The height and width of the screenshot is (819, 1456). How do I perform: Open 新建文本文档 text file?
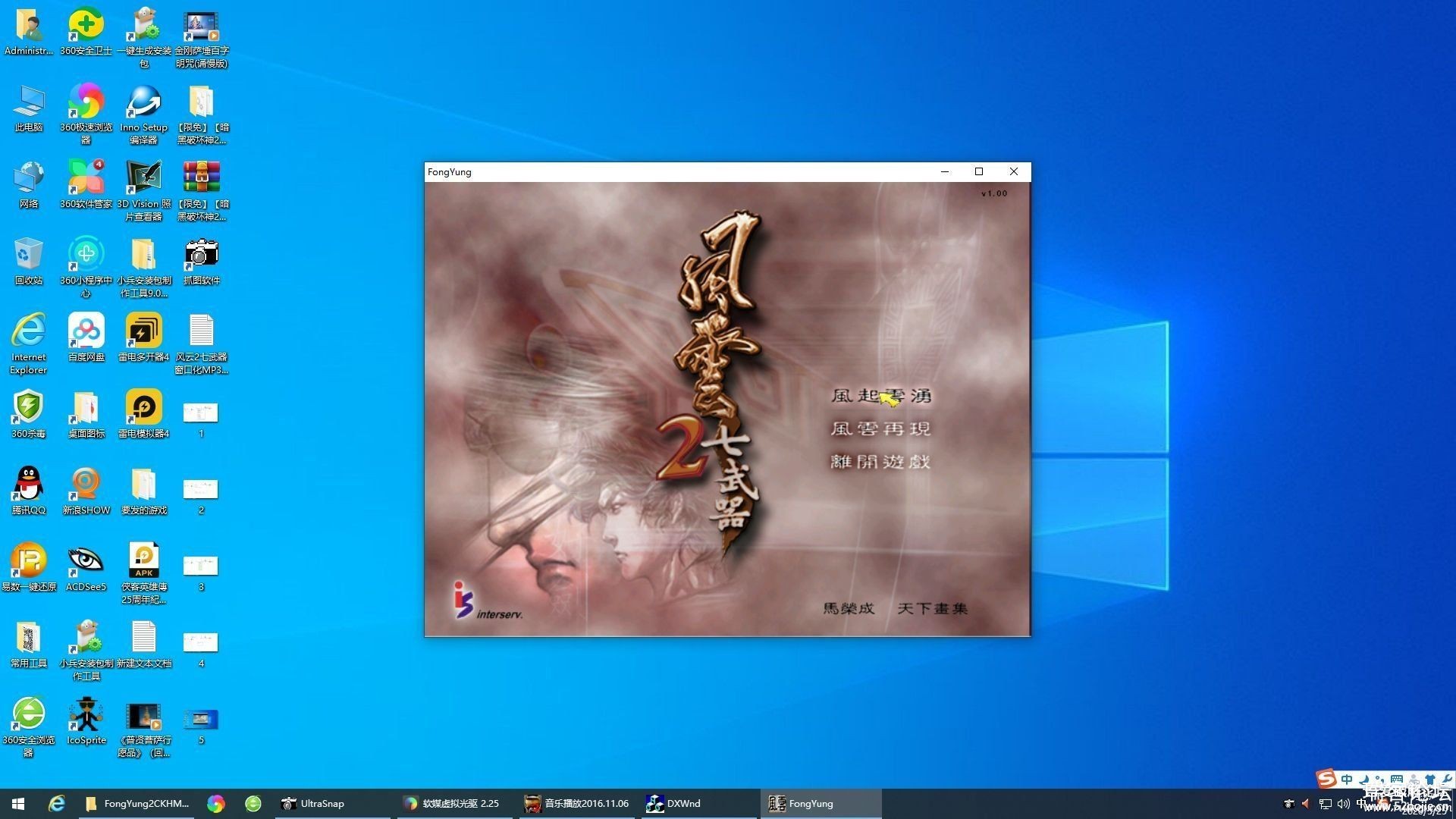[x=143, y=645]
